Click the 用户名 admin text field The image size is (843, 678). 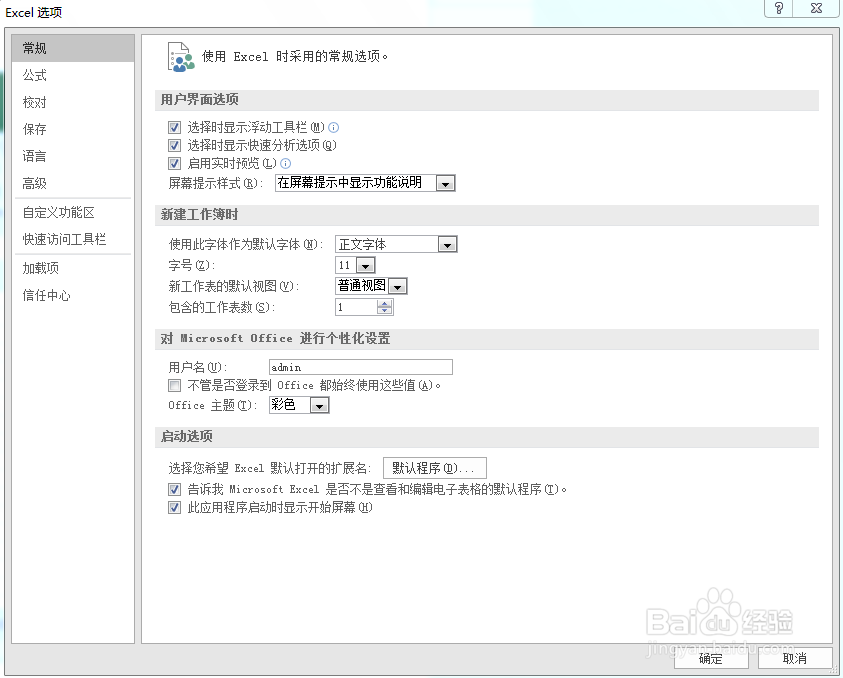coord(361,367)
